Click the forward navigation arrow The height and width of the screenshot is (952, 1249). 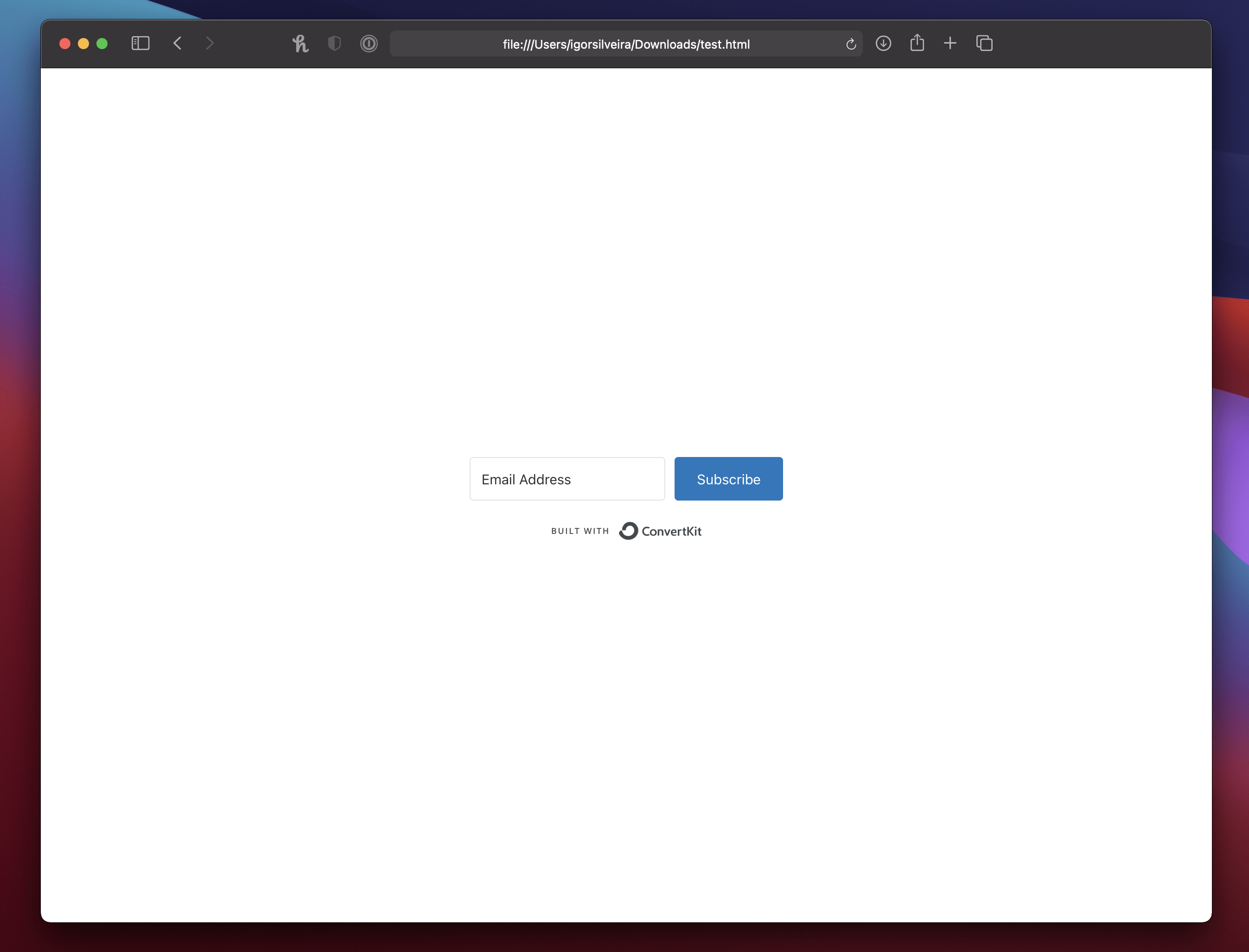[x=210, y=43]
